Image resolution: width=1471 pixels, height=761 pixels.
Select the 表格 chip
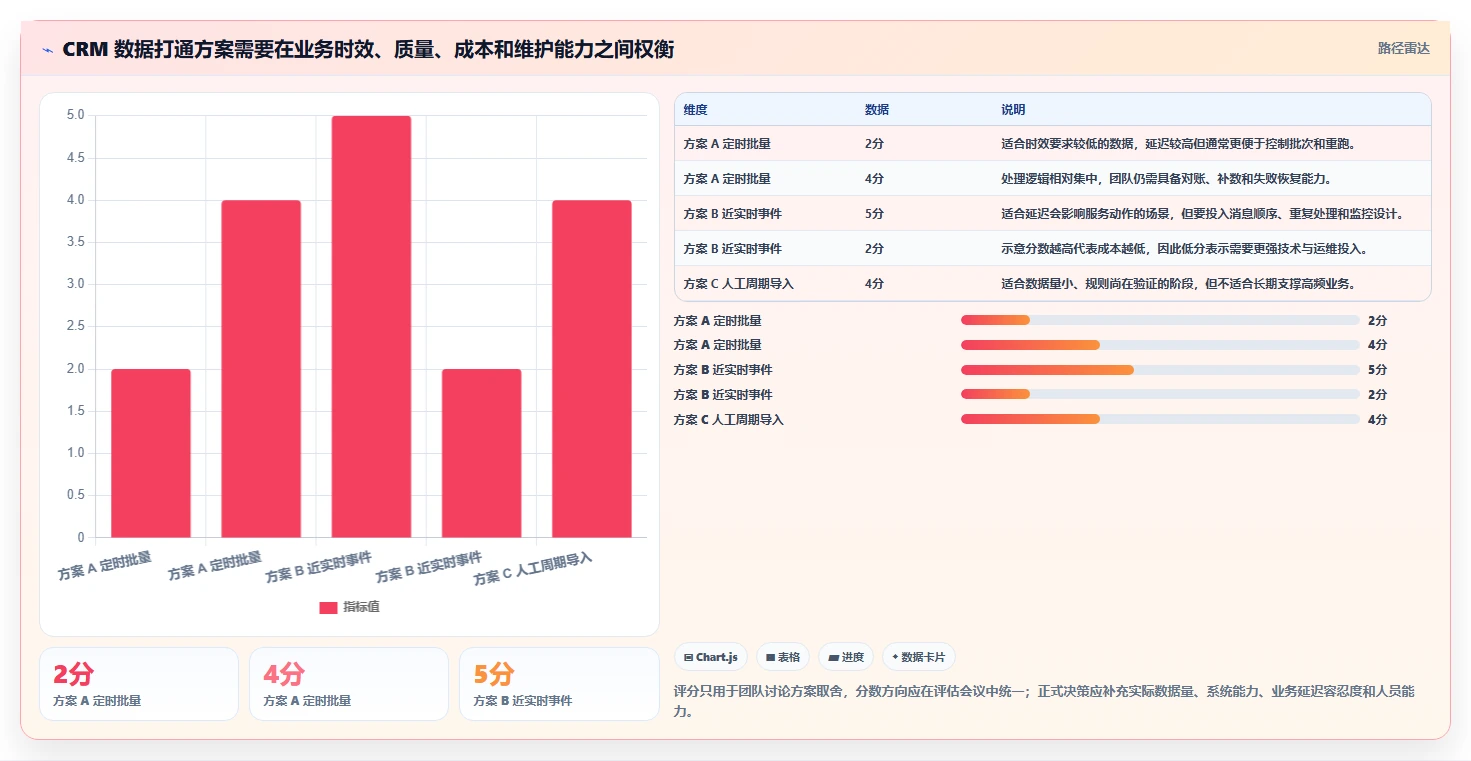pos(783,657)
